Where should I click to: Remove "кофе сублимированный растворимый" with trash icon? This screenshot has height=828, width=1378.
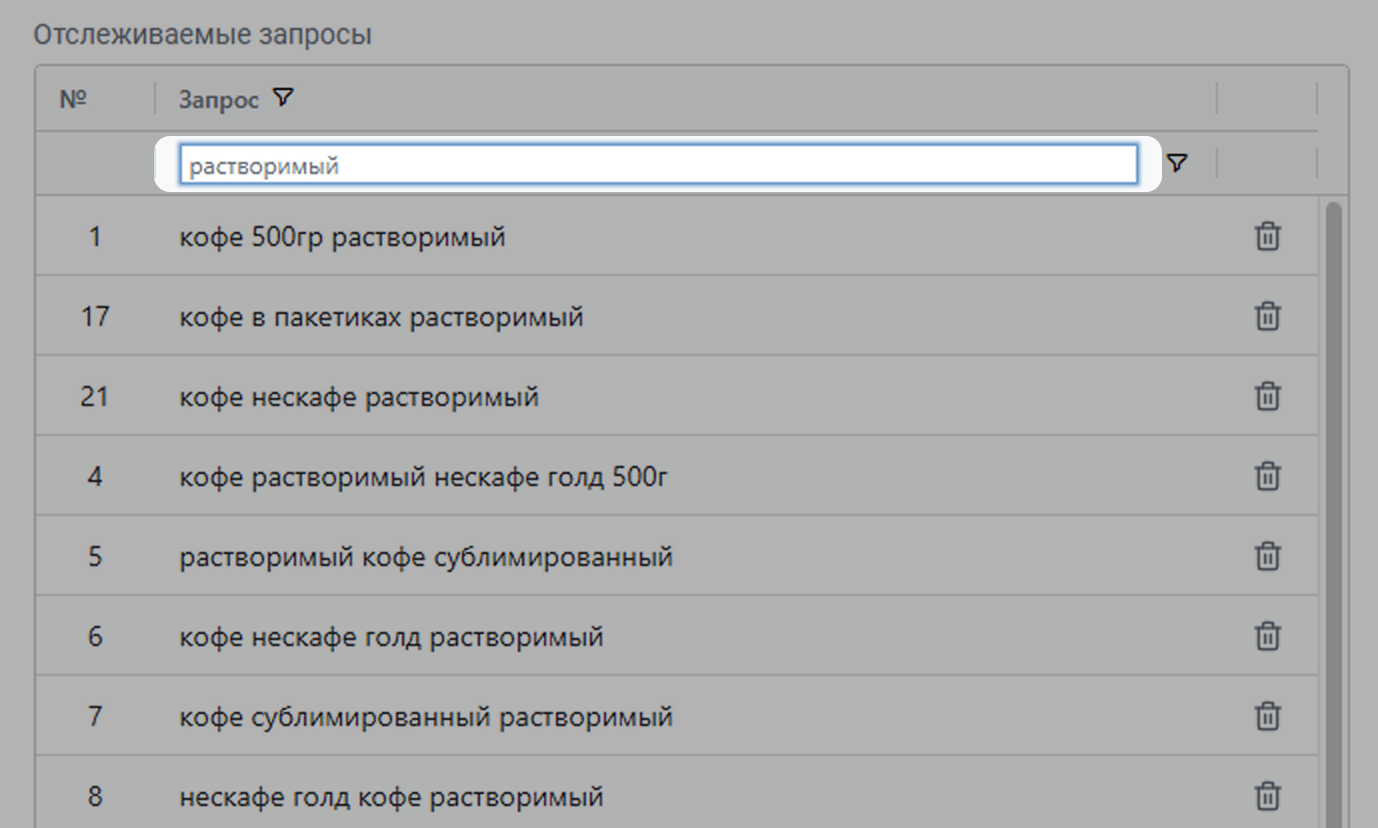coord(1267,716)
